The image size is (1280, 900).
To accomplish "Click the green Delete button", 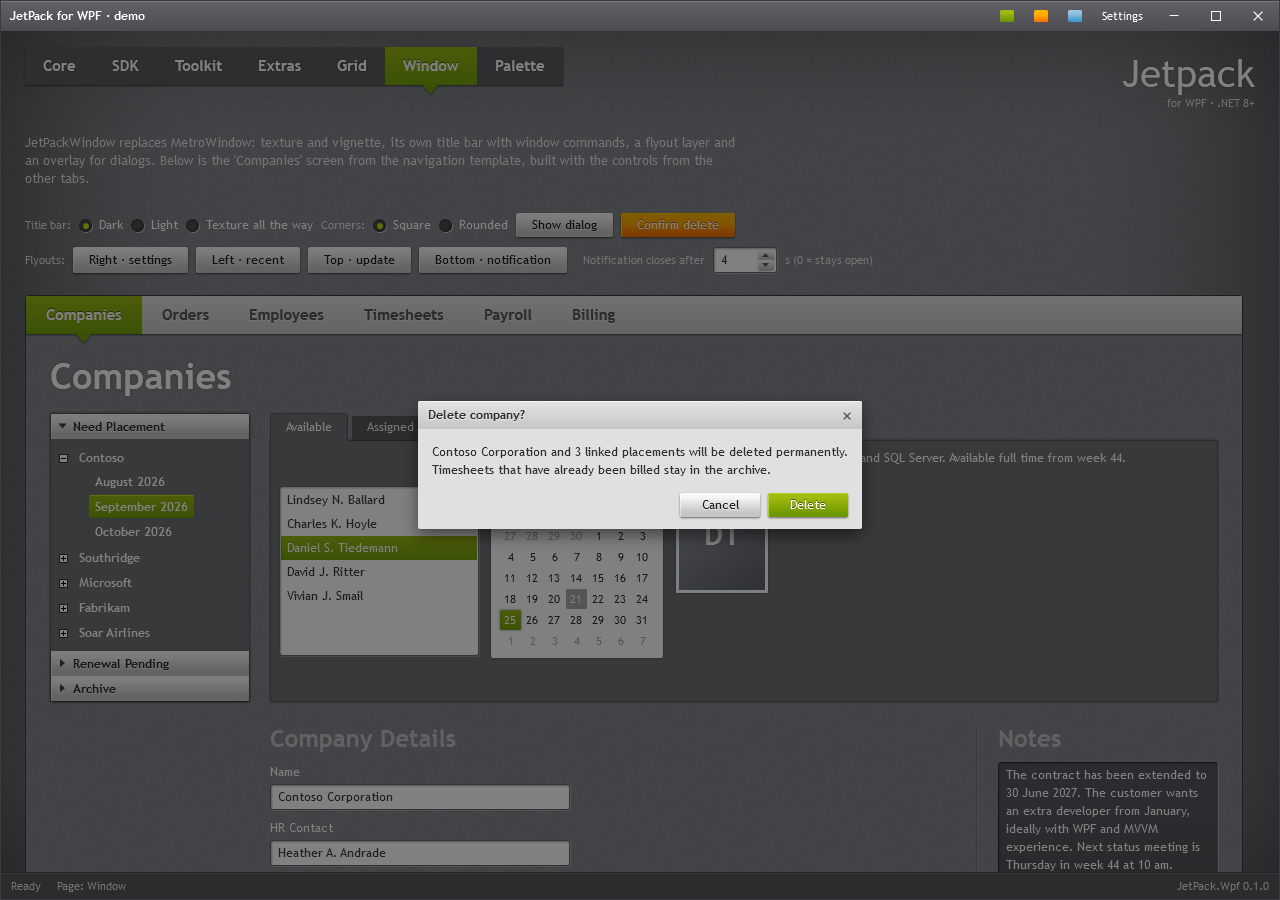I will coord(808,505).
